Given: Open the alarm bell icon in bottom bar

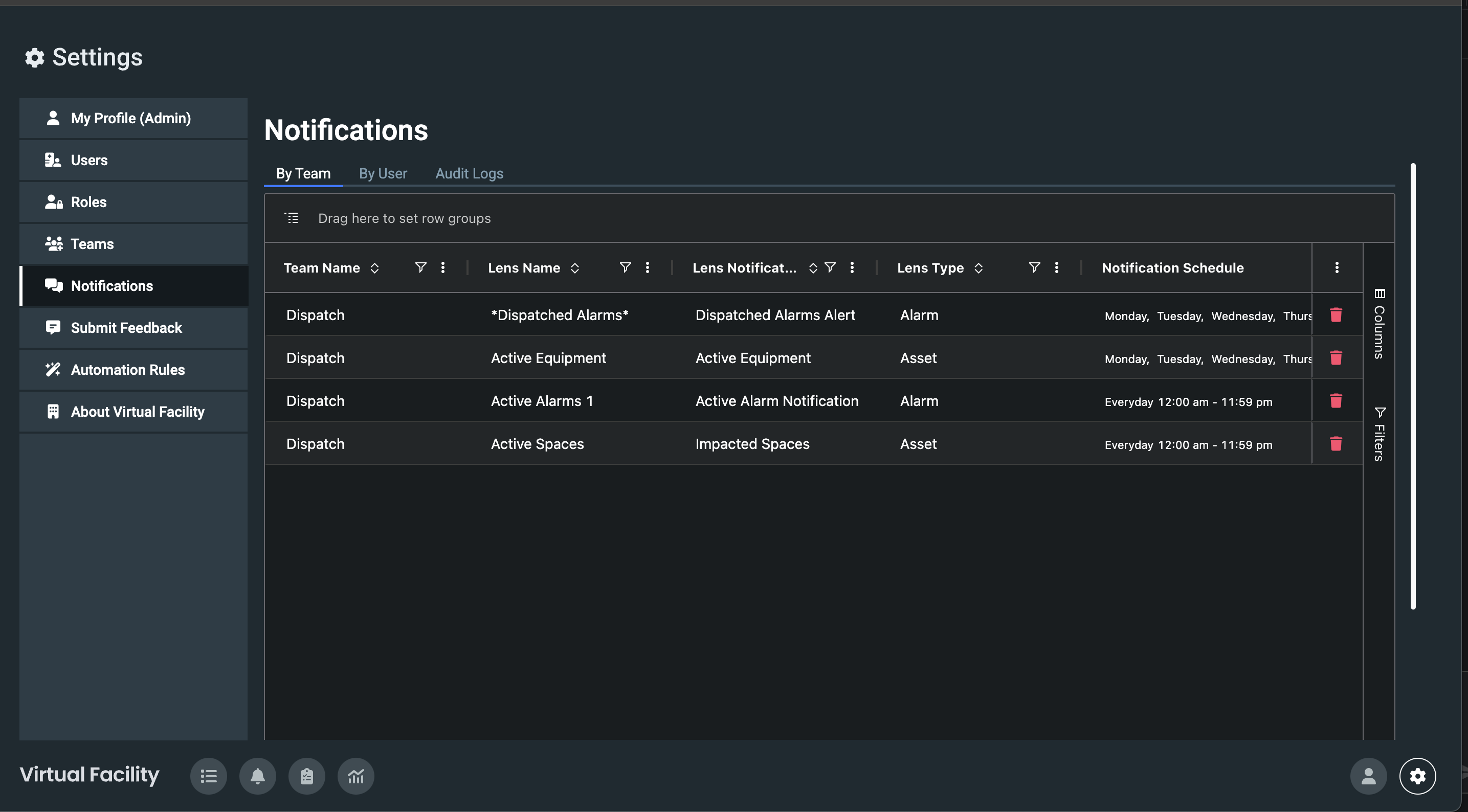Looking at the screenshot, I should [x=258, y=776].
